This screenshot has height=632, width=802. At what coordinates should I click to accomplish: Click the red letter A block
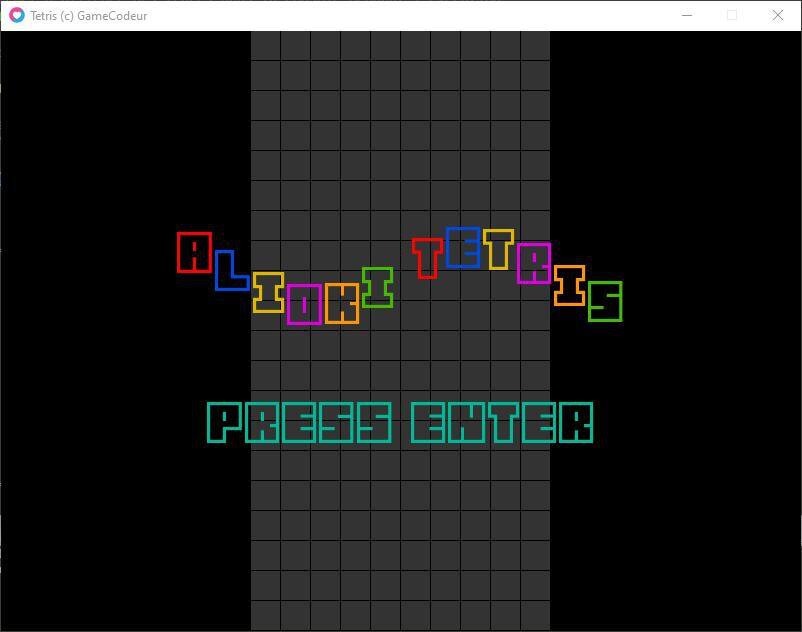[x=194, y=253]
